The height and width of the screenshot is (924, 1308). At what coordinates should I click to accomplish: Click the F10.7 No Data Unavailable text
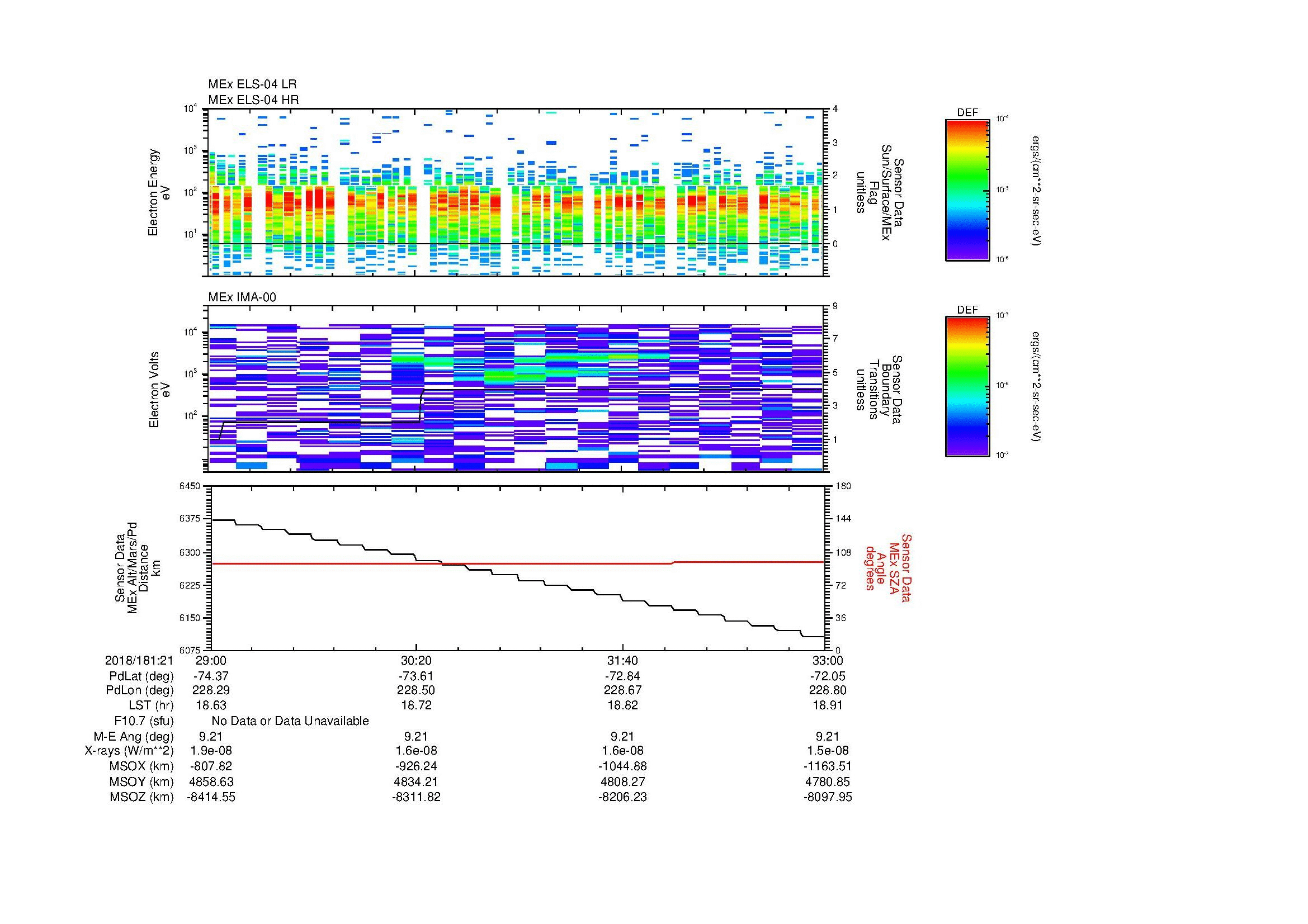click(290, 721)
